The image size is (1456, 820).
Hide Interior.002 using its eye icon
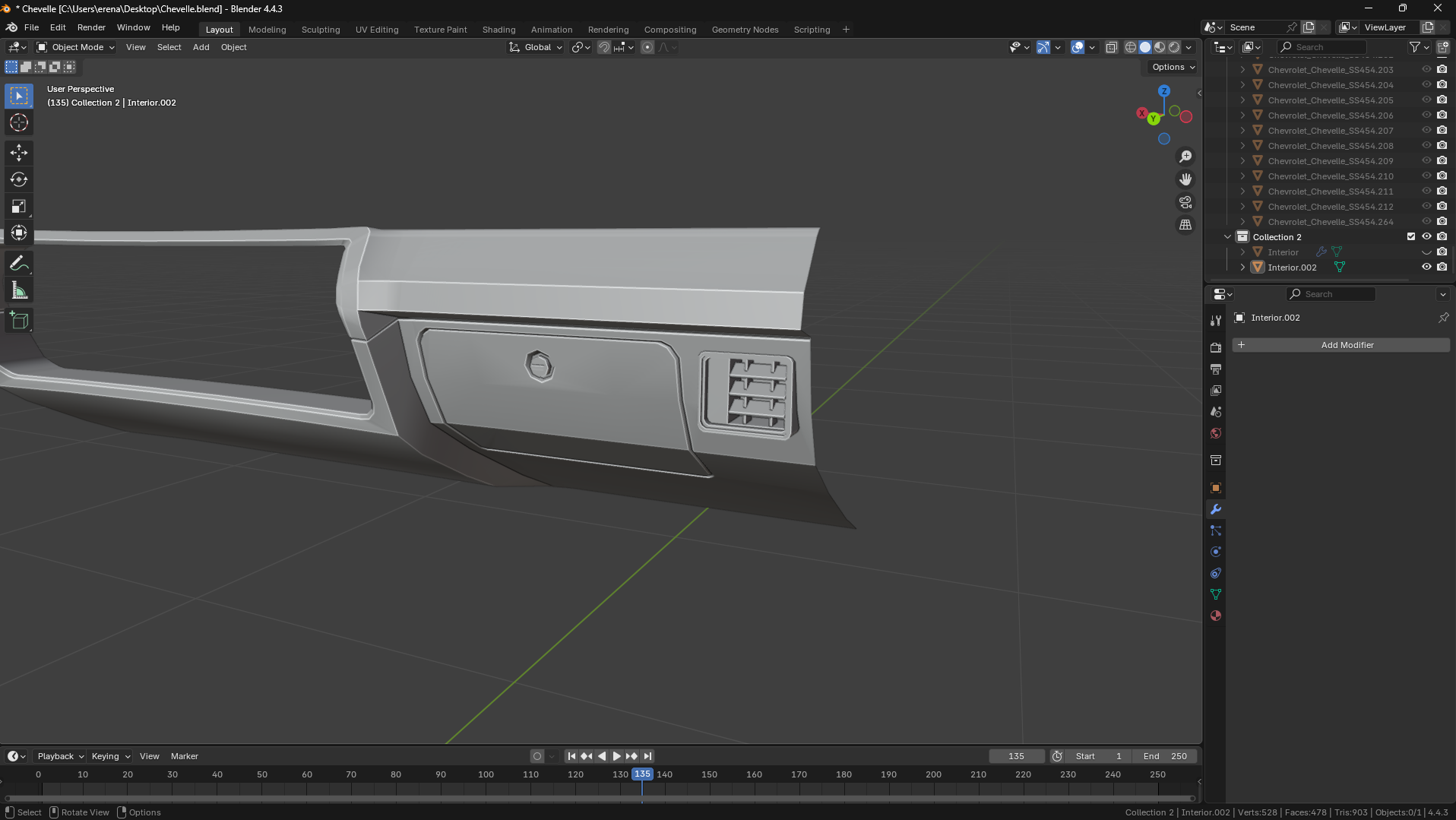[x=1426, y=267]
